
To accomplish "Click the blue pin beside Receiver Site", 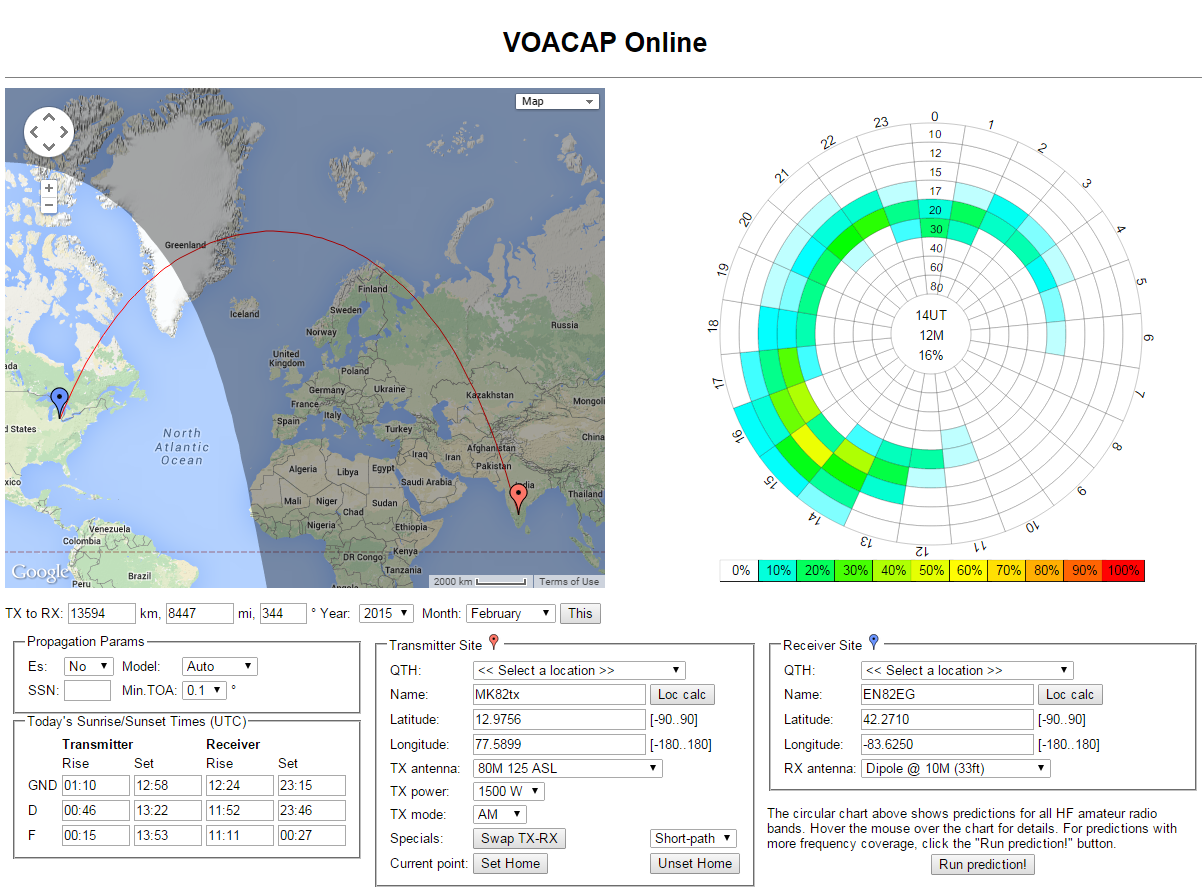I will [x=873, y=642].
